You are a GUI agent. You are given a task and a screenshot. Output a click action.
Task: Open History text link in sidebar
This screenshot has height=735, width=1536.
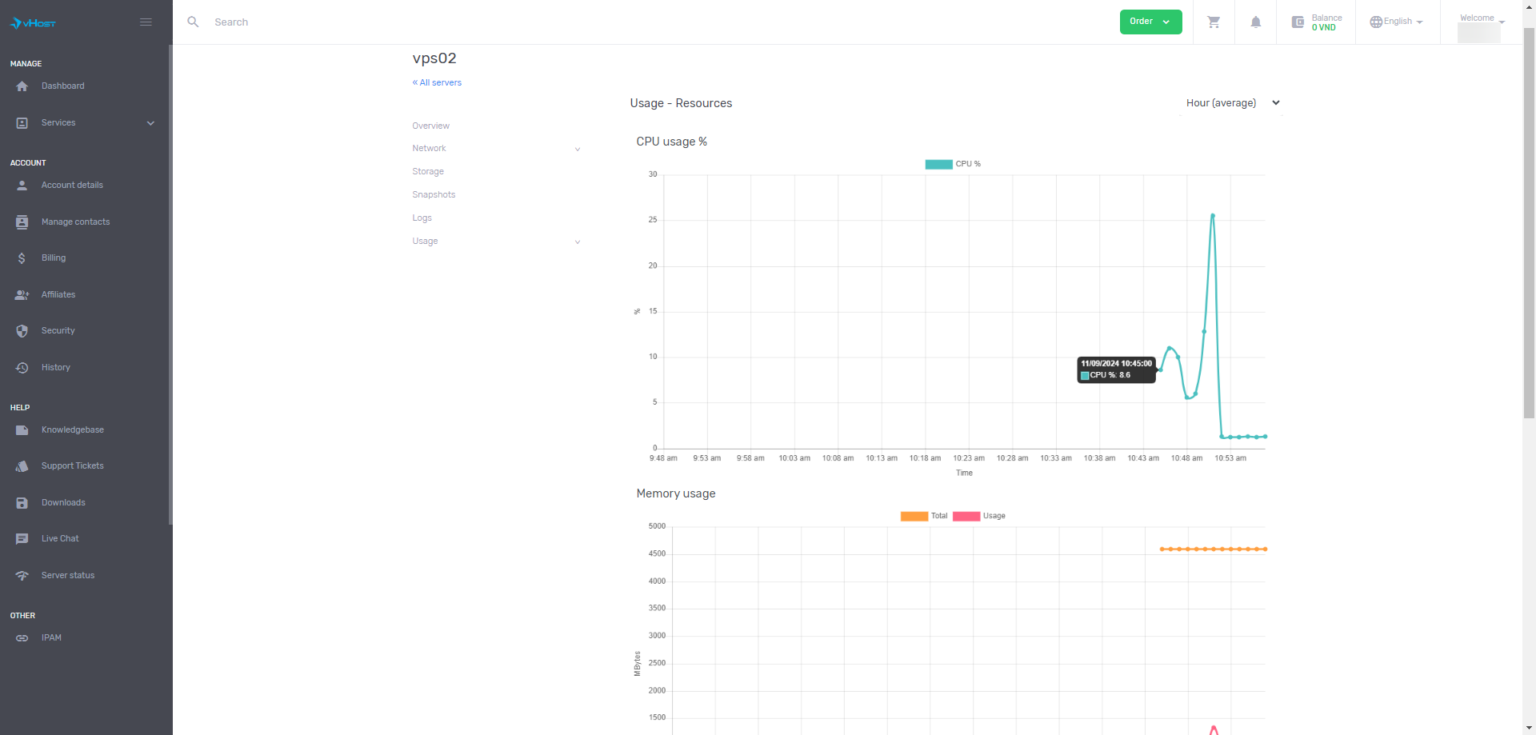pyautogui.click(x=56, y=368)
